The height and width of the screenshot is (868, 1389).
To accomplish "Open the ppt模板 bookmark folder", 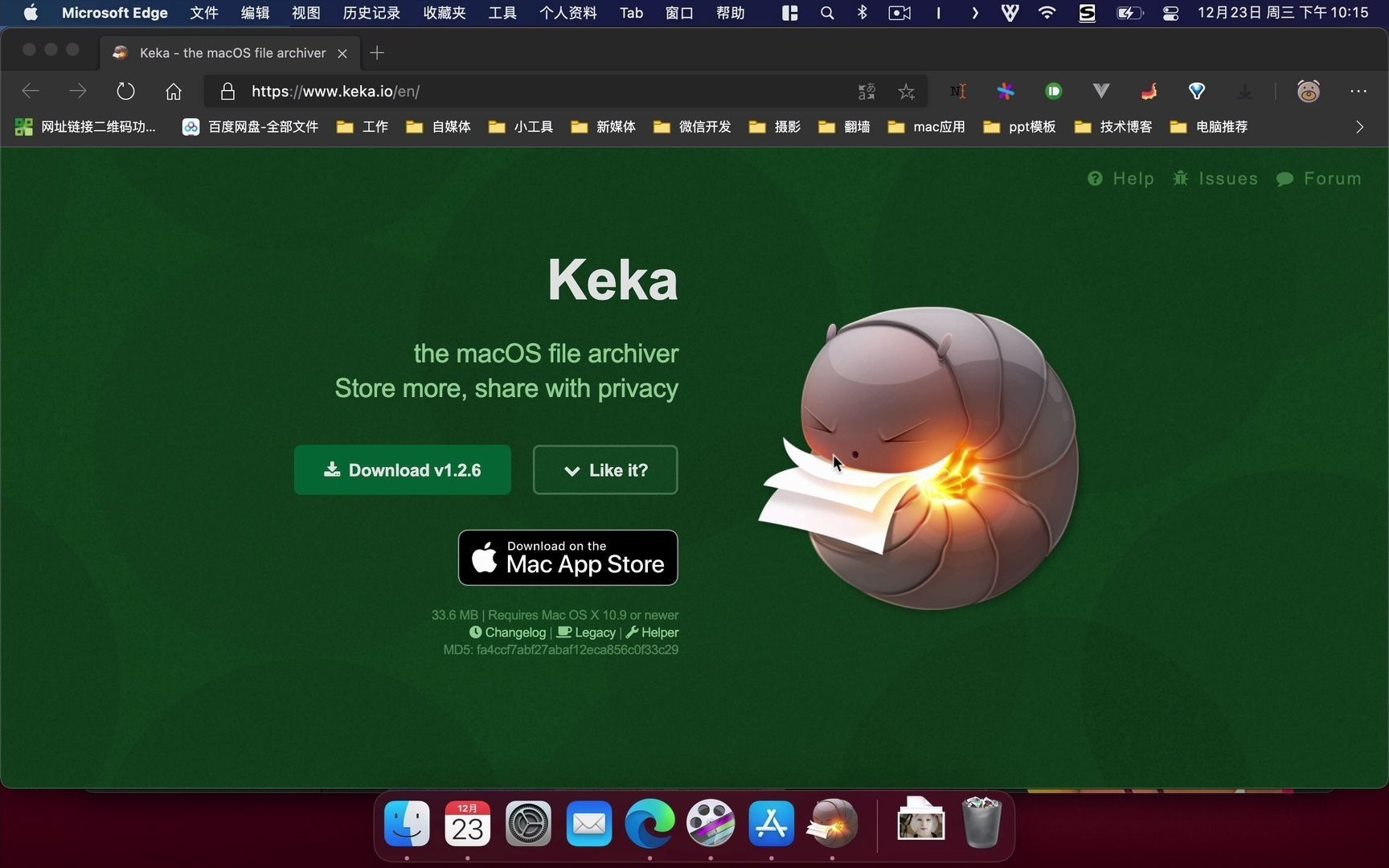I will click(1019, 127).
